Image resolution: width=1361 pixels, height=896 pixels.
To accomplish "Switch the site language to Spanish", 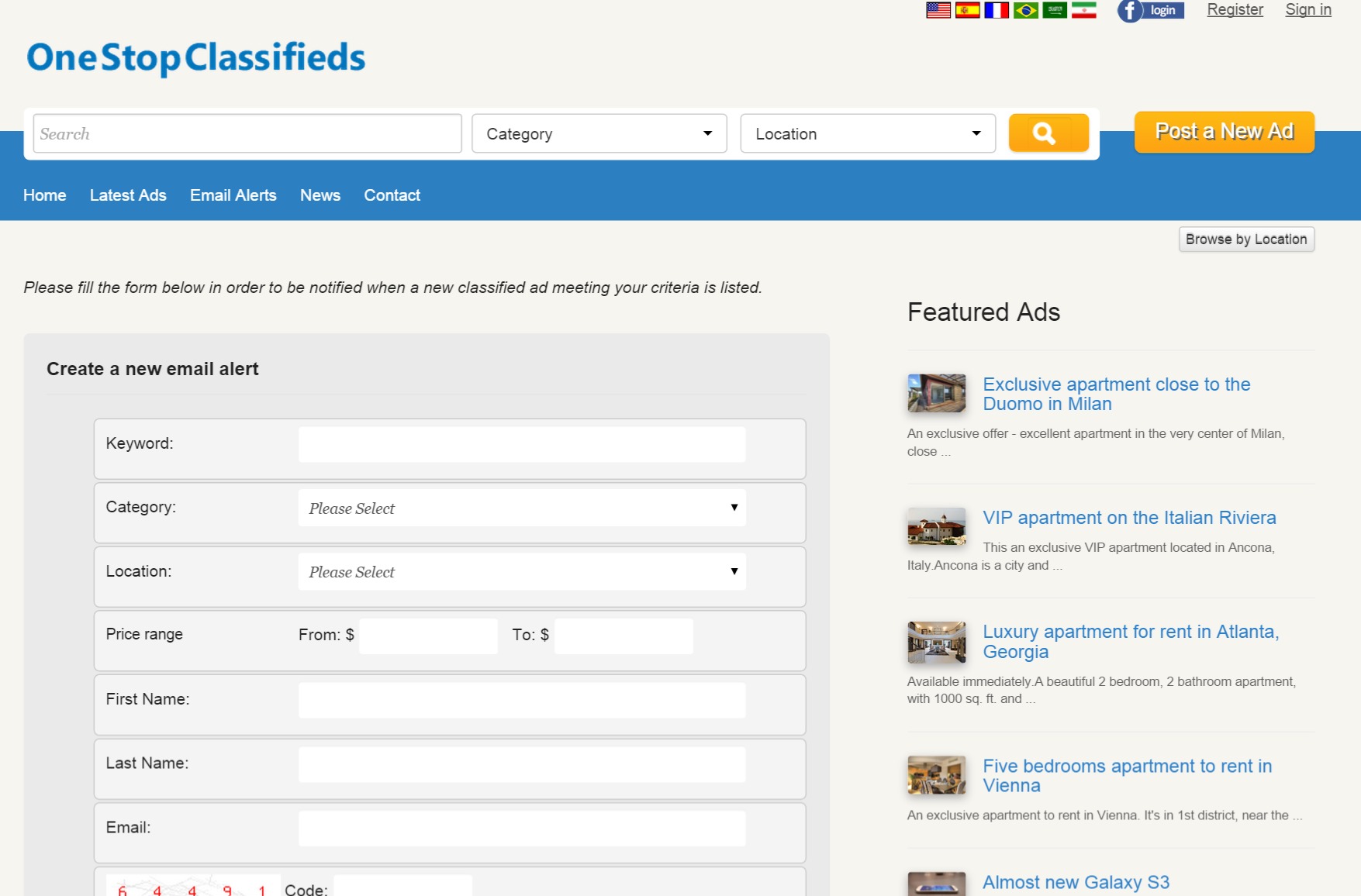I will (967, 10).
